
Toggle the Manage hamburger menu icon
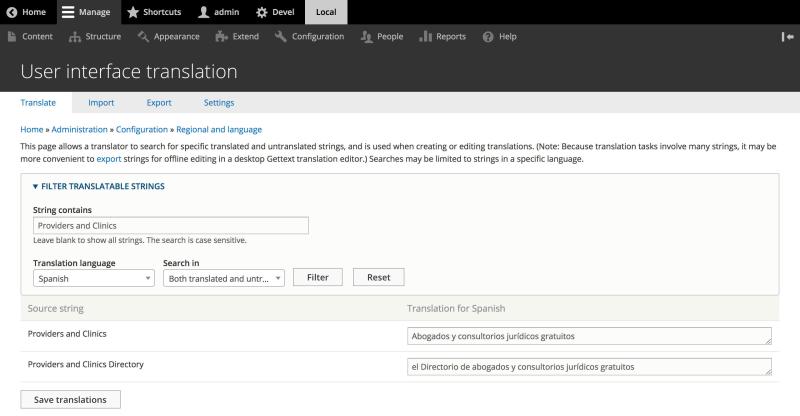coord(68,12)
